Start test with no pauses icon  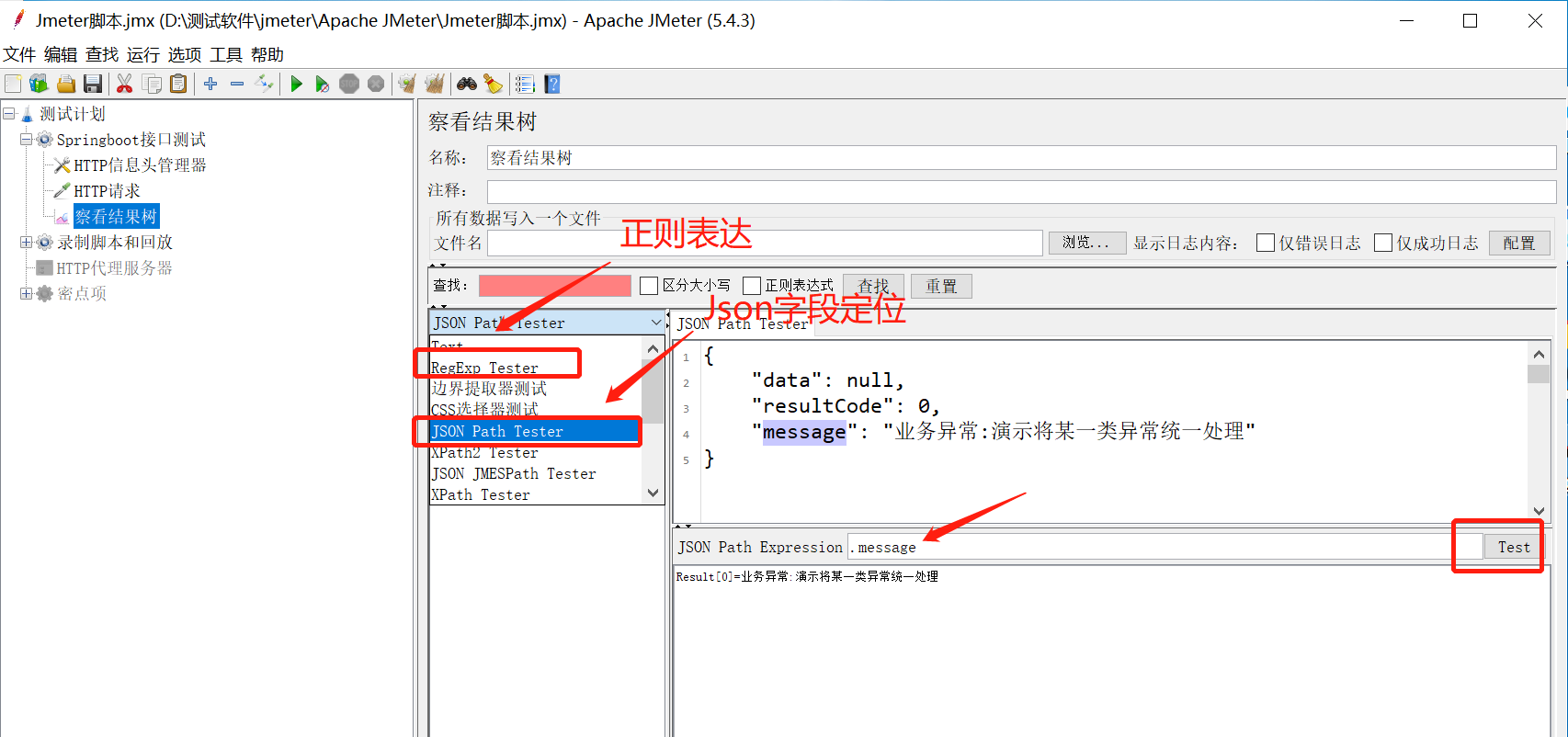tap(323, 85)
